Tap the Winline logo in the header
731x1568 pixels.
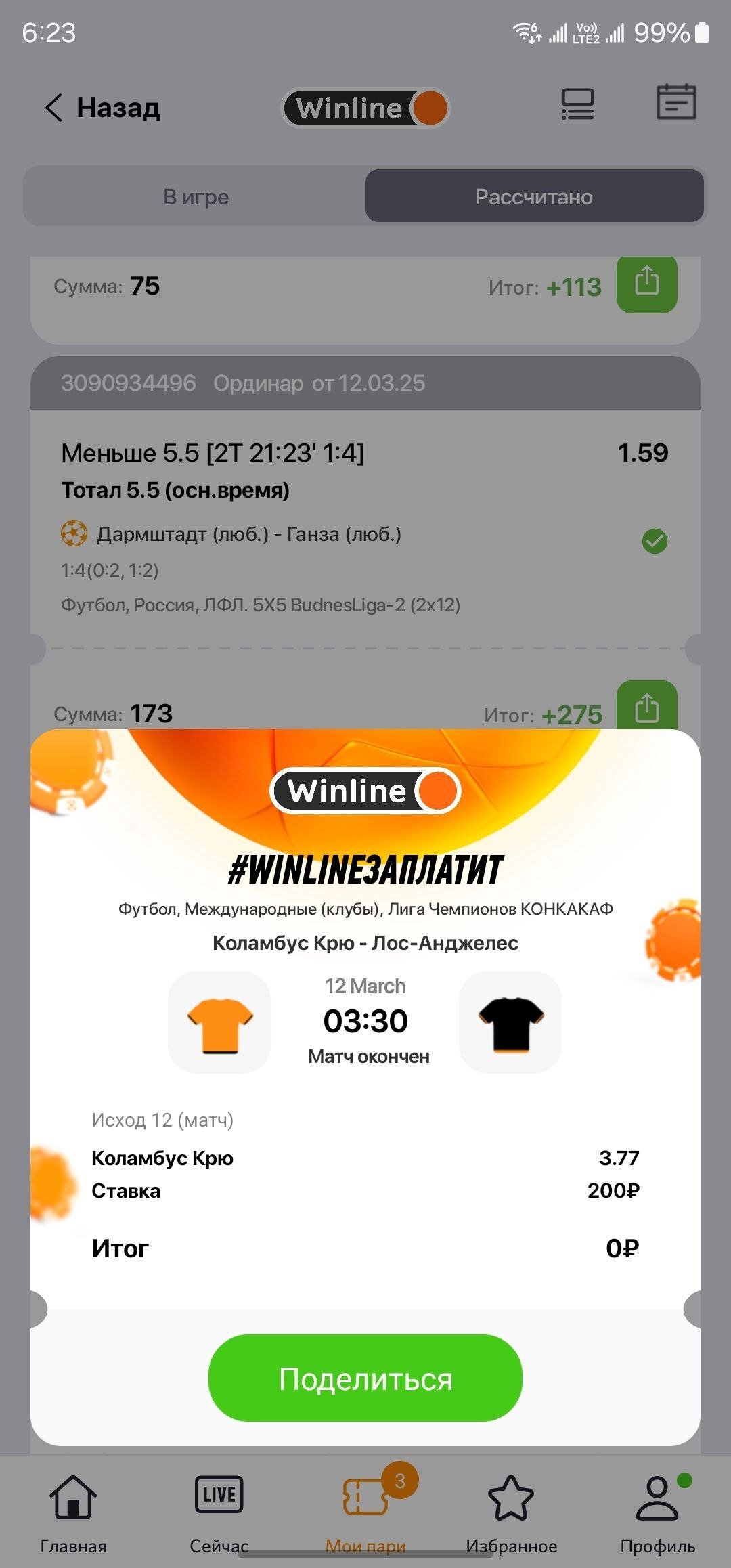[x=365, y=108]
